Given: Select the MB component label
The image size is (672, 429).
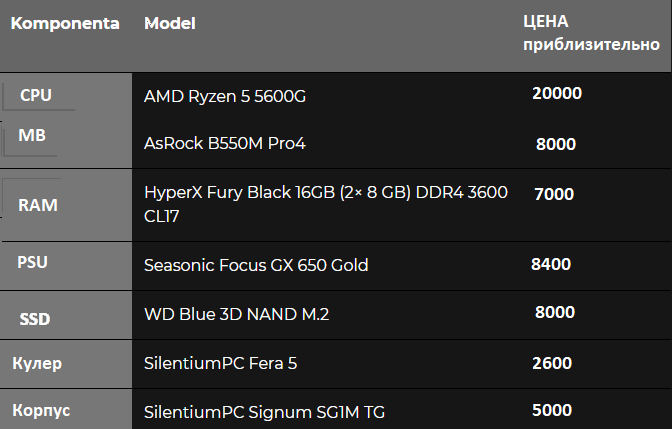Looking at the screenshot, I should pos(32,135).
